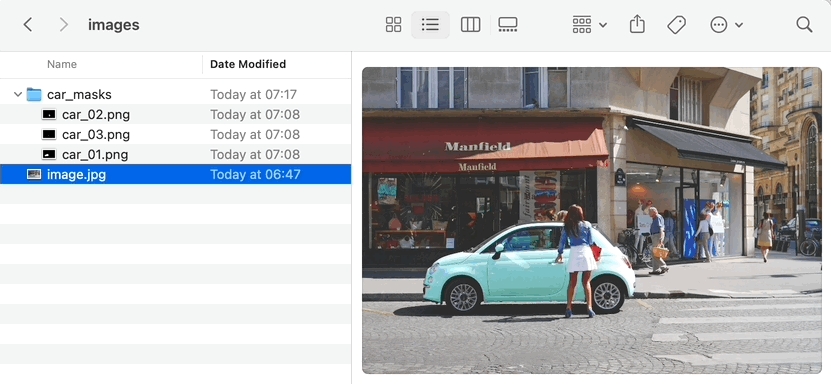Click the 'images' window title
Screen dimensions: 831x384
[114, 25]
